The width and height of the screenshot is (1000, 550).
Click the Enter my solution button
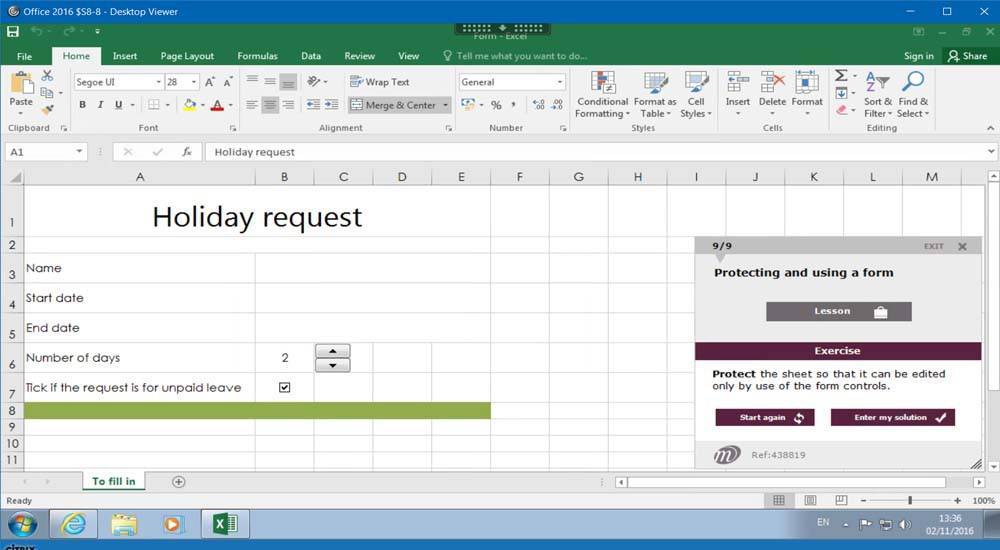892,417
